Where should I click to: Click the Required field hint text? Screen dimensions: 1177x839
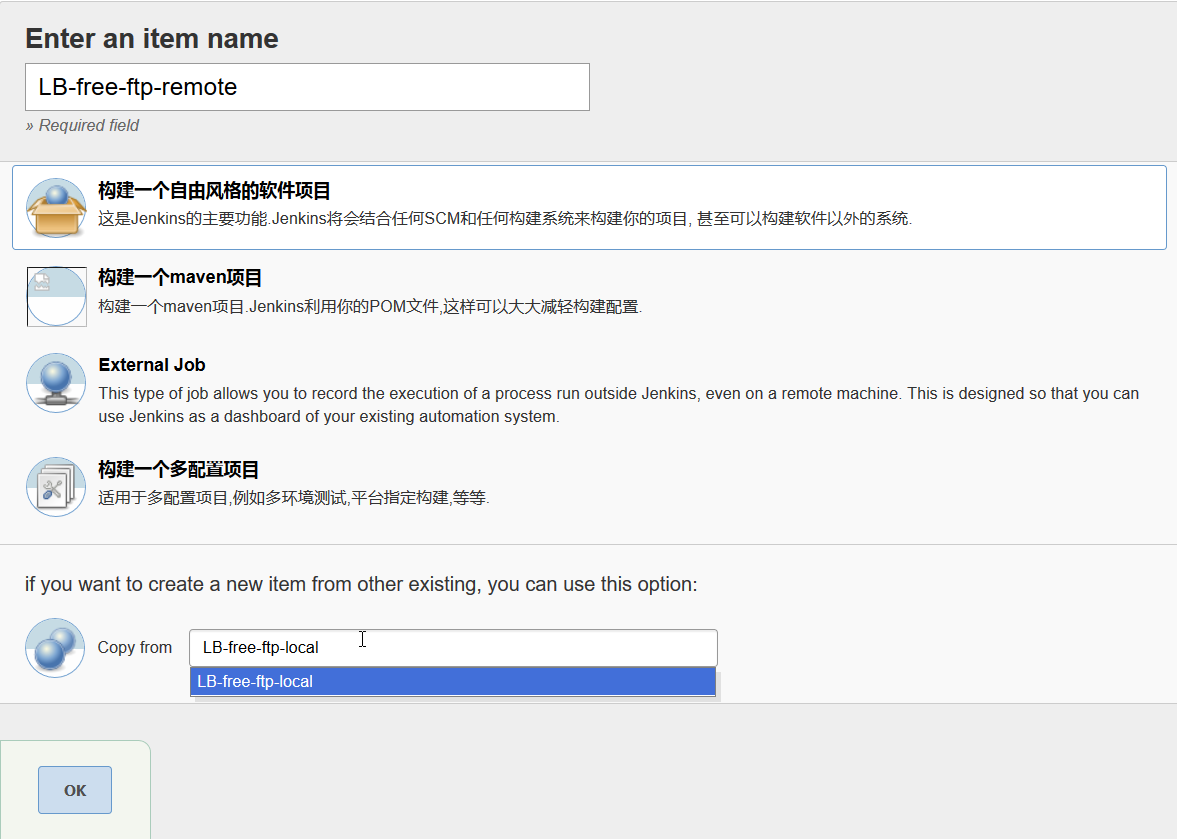pyautogui.click(x=82, y=126)
